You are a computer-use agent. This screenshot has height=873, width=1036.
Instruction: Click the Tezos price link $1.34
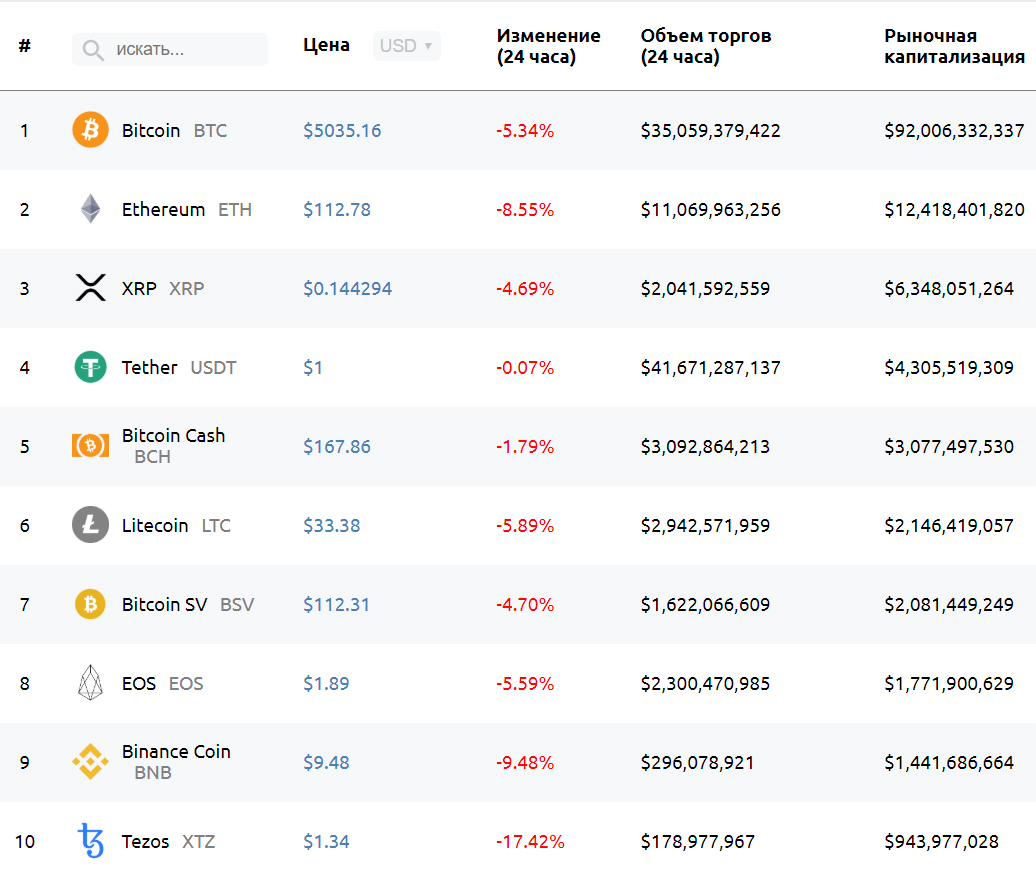(326, 842)
